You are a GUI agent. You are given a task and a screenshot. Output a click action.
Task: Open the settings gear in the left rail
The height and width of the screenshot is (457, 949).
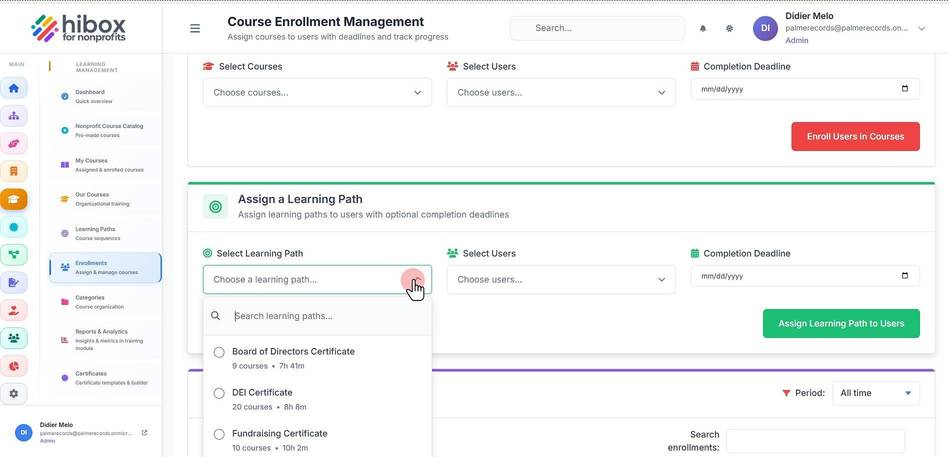tap(13, 393)
